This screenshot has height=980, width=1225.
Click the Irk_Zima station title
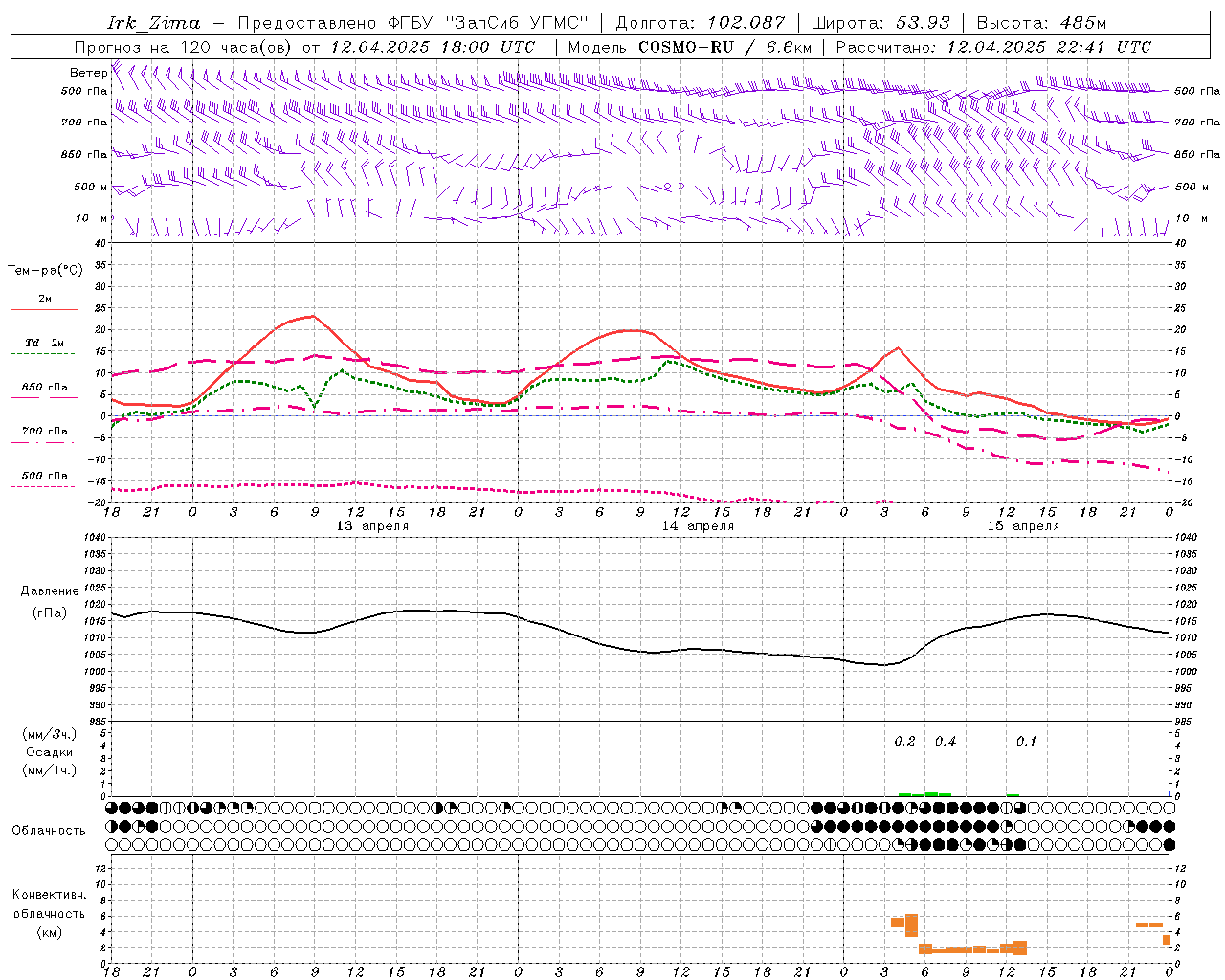pyautogui.click(x=154, y=24)
